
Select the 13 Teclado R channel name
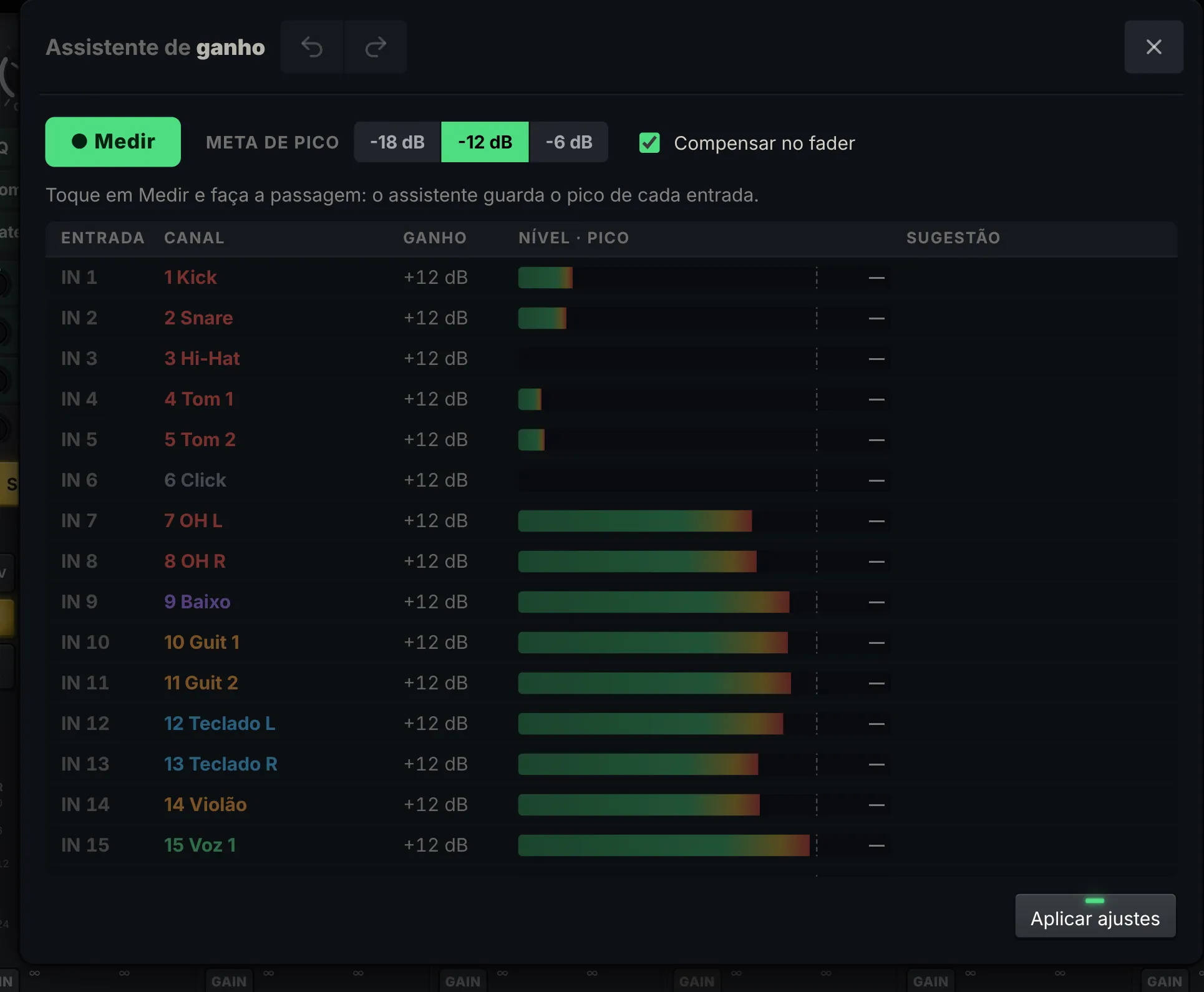click(x=221, y=764)
